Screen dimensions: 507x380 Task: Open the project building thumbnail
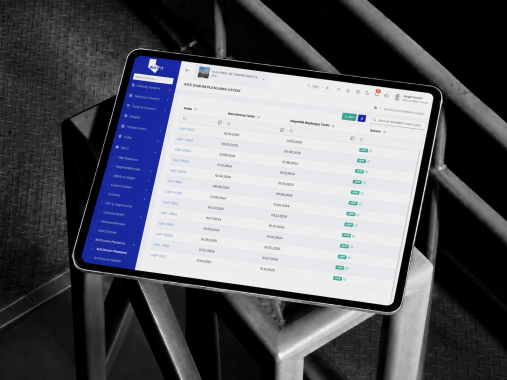point(204,73)
